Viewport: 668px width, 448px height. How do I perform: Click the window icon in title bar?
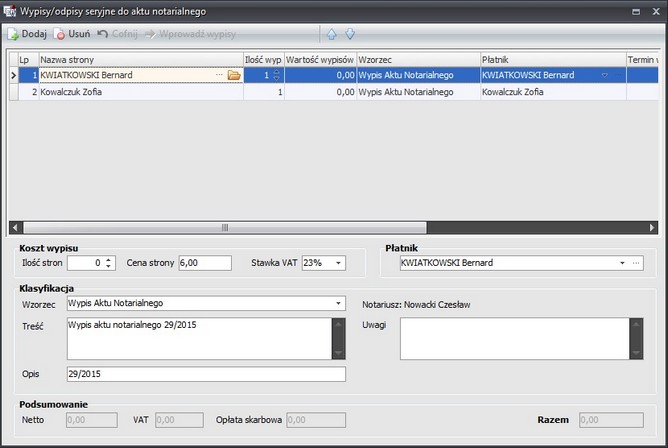point(10,11)
